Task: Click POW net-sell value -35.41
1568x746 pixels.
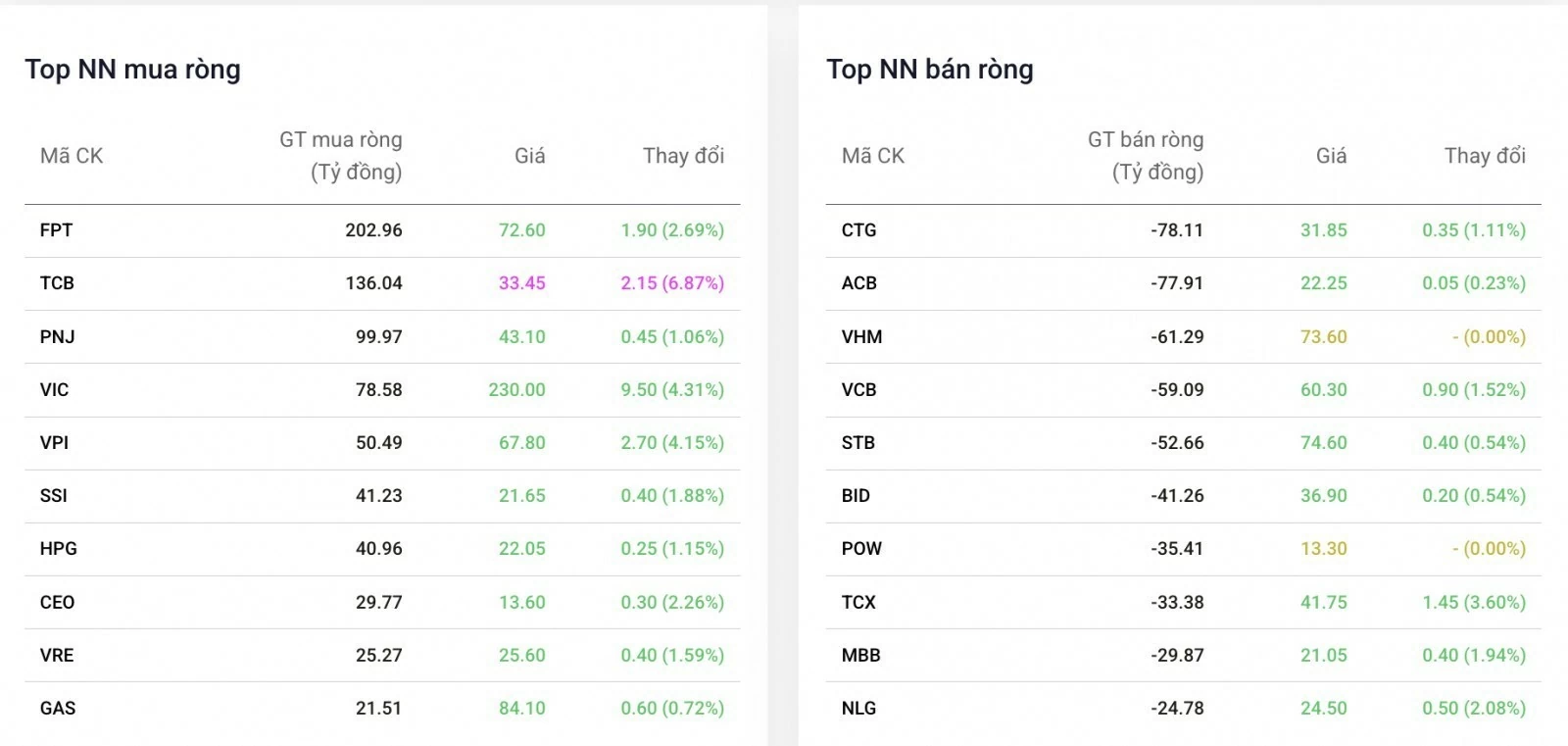Action: (x=1177, y=549)
